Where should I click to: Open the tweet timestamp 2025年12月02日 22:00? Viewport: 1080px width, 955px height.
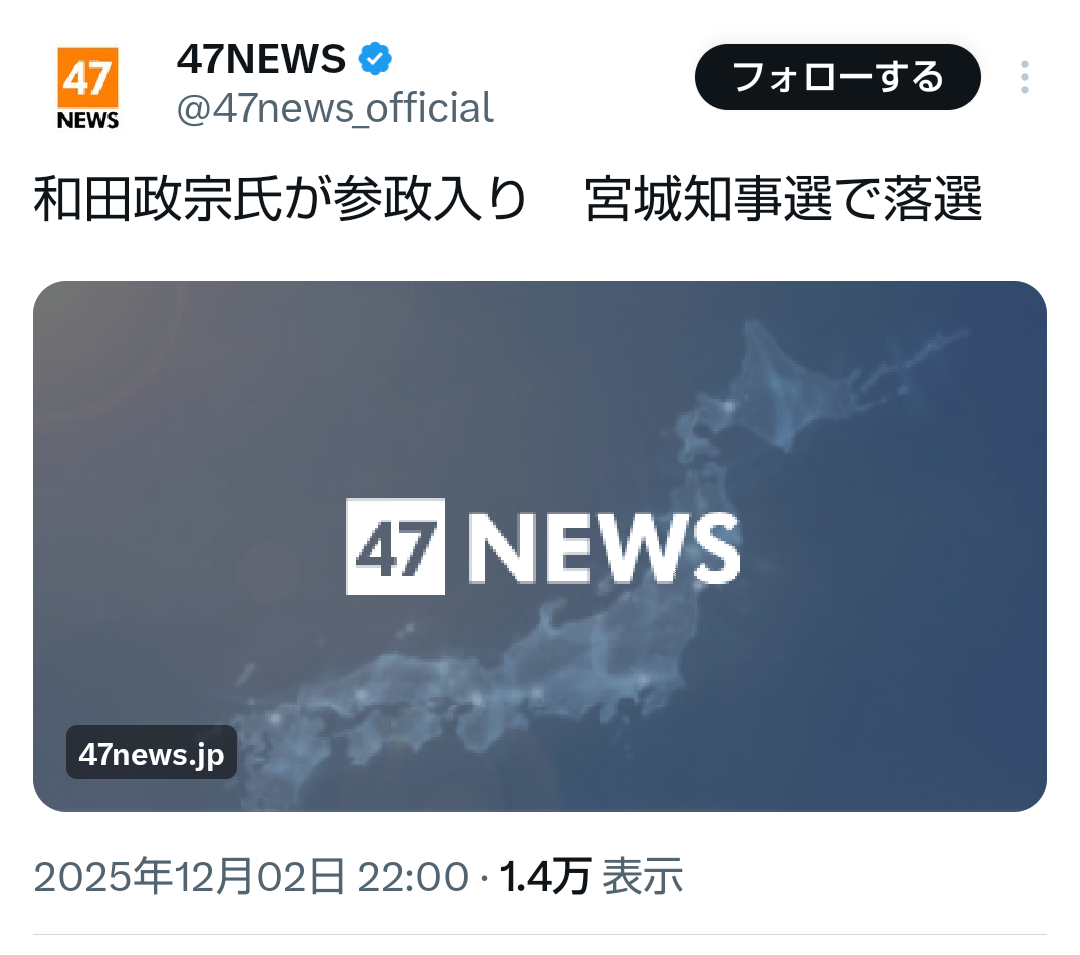(x=251, y=877)
